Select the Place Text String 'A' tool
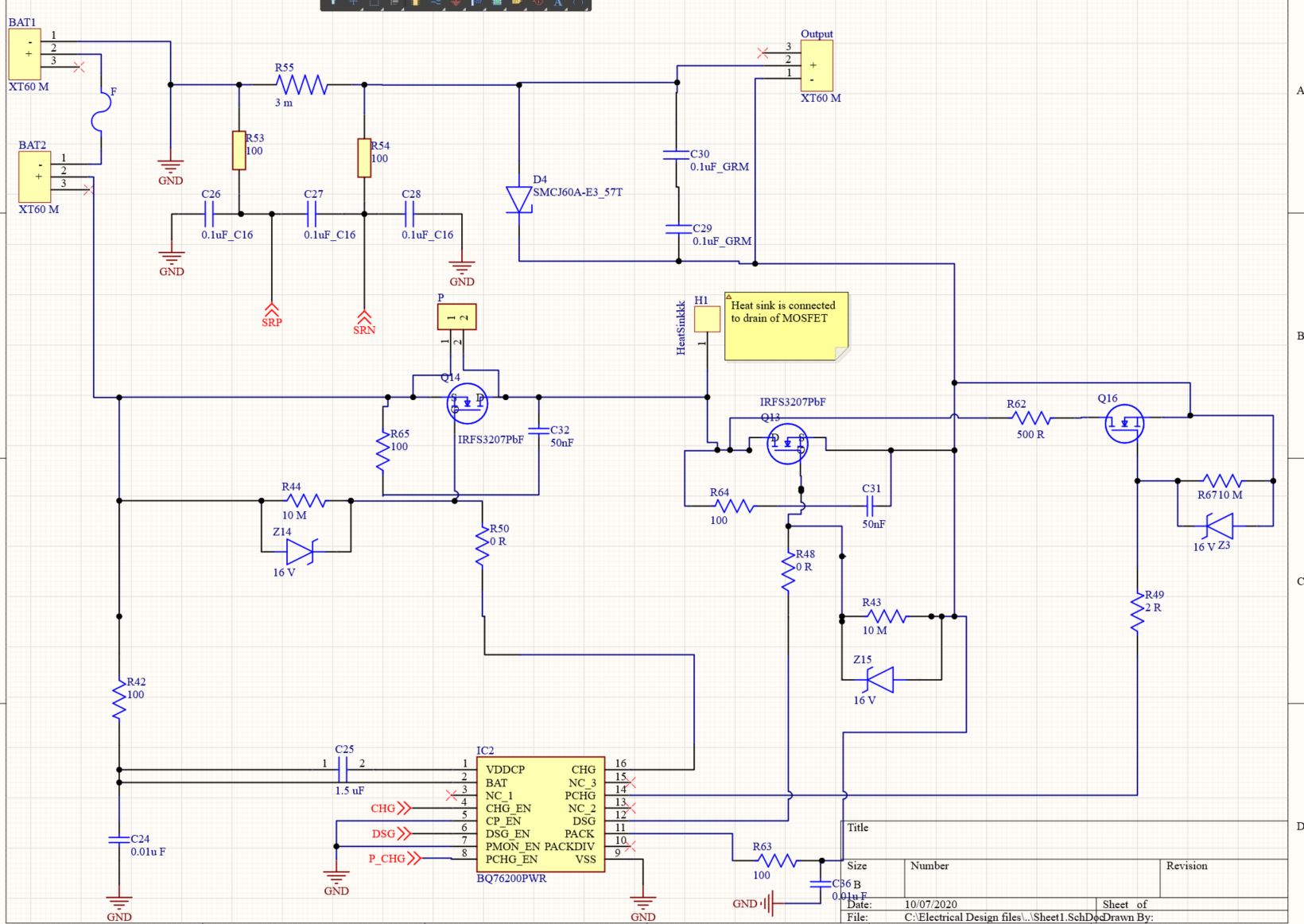 coord(557,3)
